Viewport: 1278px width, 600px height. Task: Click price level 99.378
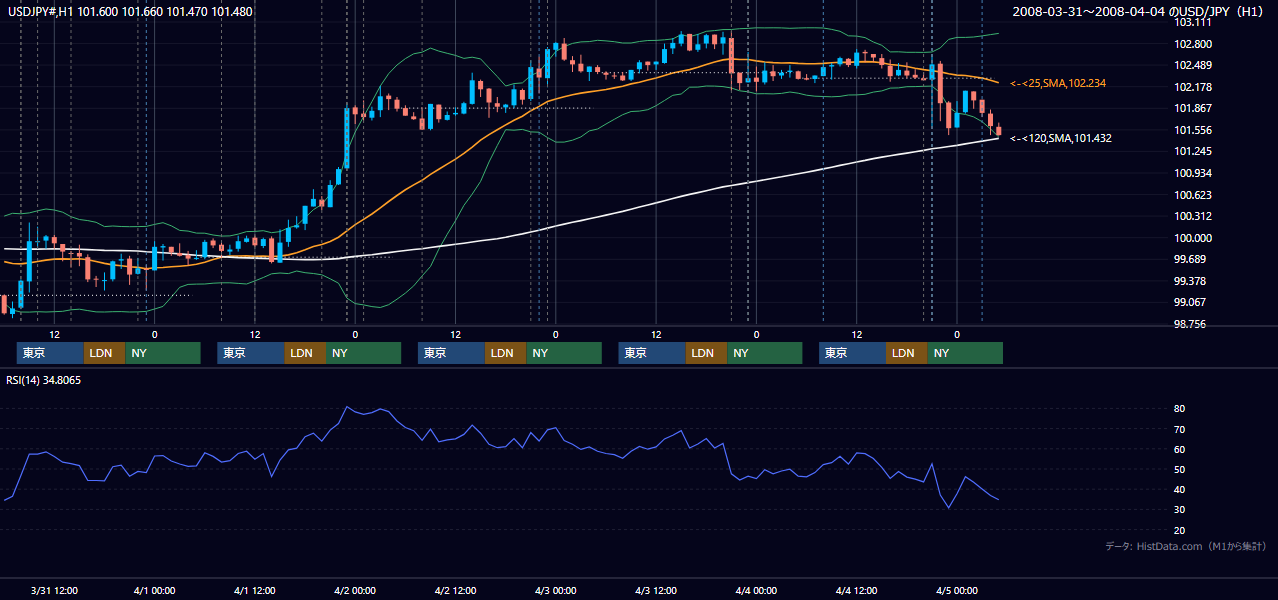[1190, 281]
